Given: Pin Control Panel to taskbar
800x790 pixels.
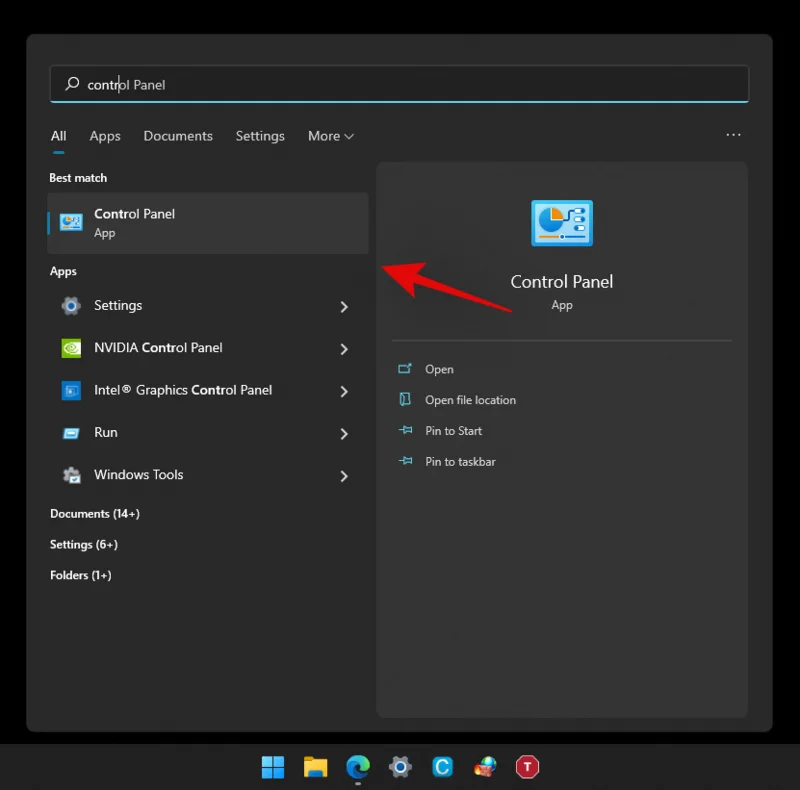Looking at the screenshot, I should click(461, 461).
